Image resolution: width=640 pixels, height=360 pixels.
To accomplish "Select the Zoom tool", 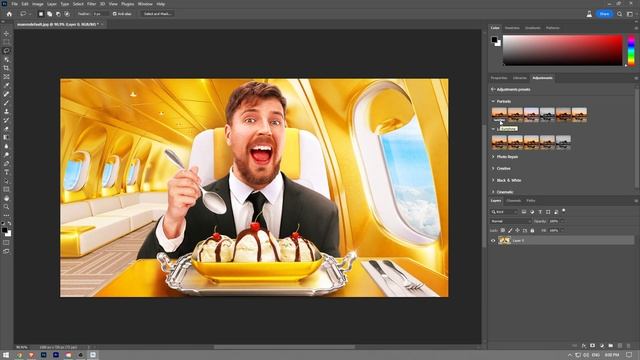I will (6, 207).
